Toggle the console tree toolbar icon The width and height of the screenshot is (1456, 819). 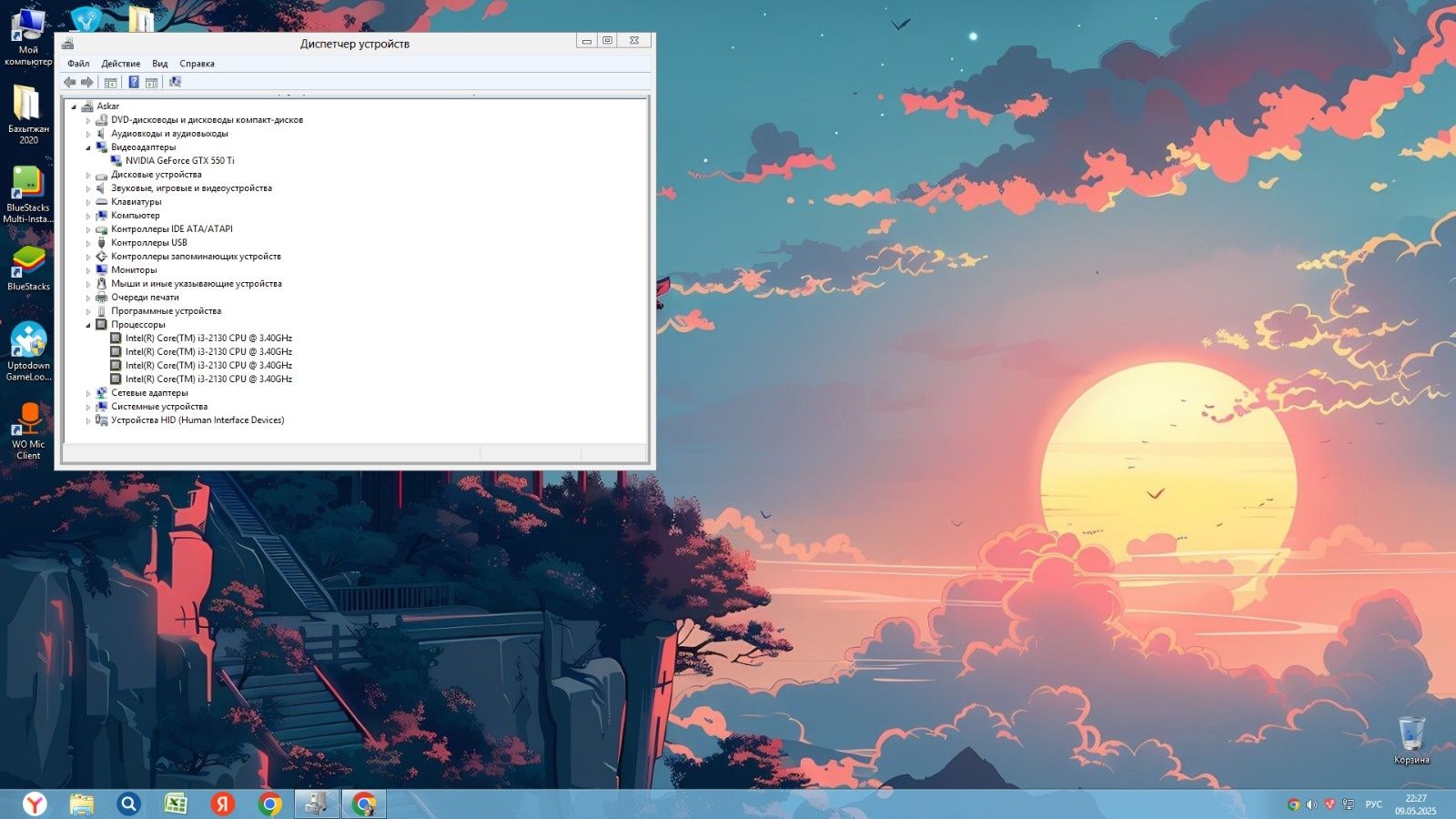[111, 82]
